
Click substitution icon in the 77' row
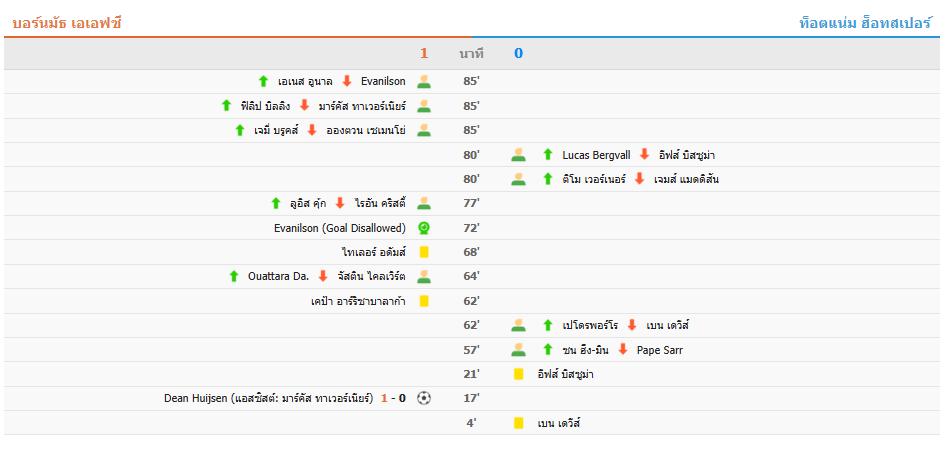click(x=424, y=203)
